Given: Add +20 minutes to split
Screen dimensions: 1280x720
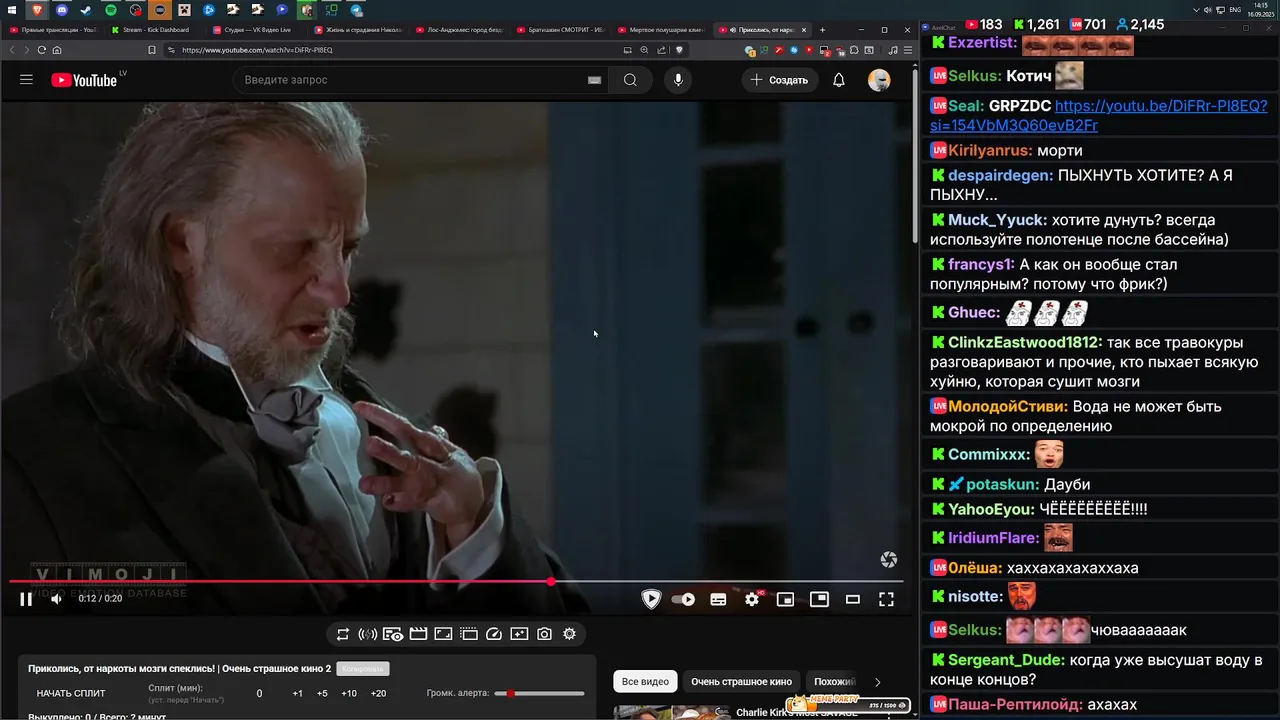Looking at the screenshot, I should [378, 693].
